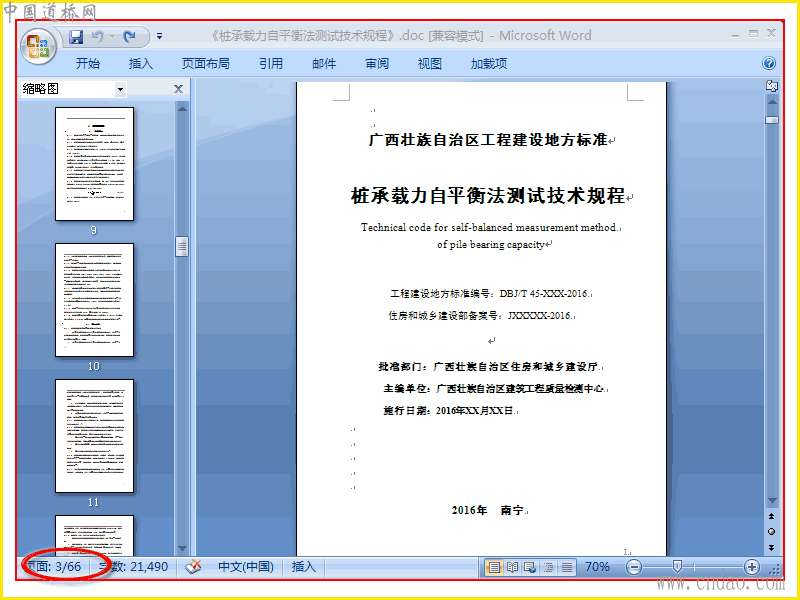Open the 页面布局 ribbon tab
The image size is (800, 600).
click(206, 63)
